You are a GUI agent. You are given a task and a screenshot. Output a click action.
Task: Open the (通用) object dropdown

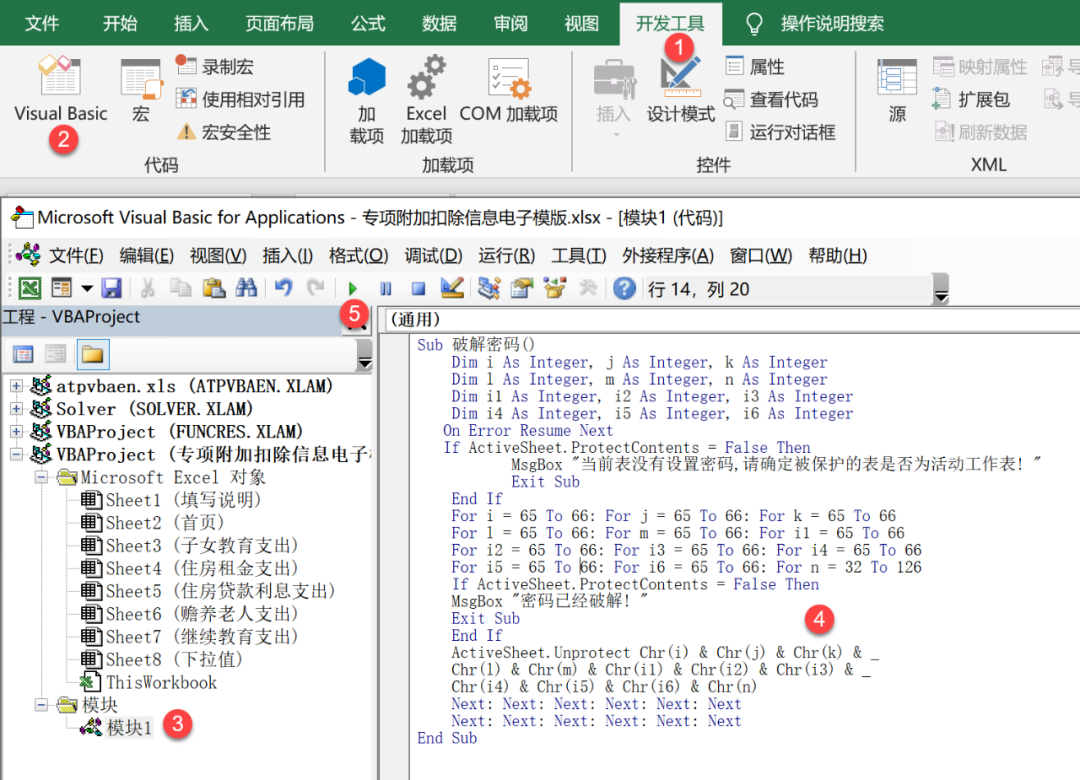click(x=731, y=320)
